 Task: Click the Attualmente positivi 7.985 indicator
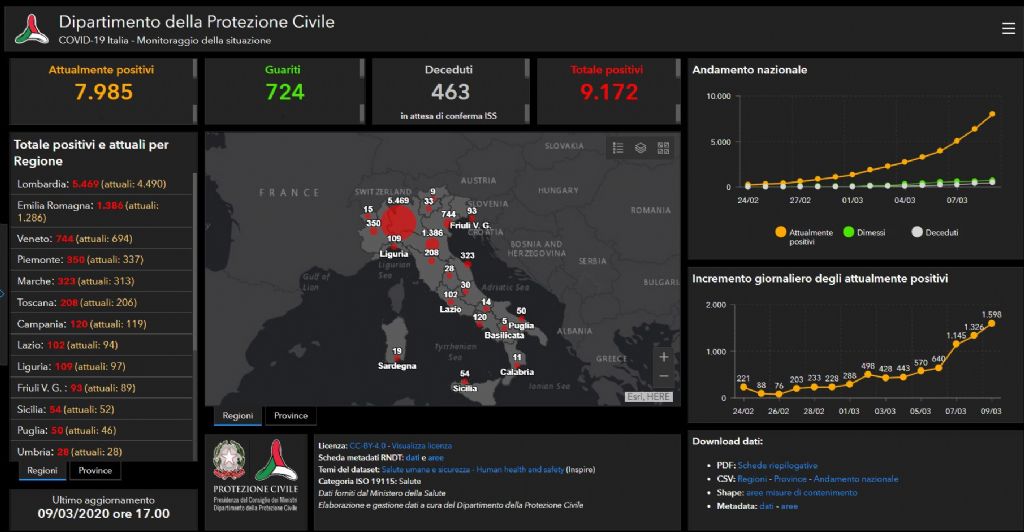coord(103,91)
